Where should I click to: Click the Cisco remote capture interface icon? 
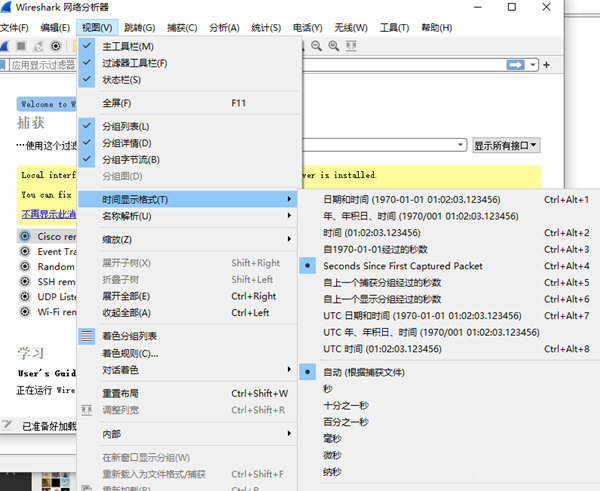click(x=26, y=236)
